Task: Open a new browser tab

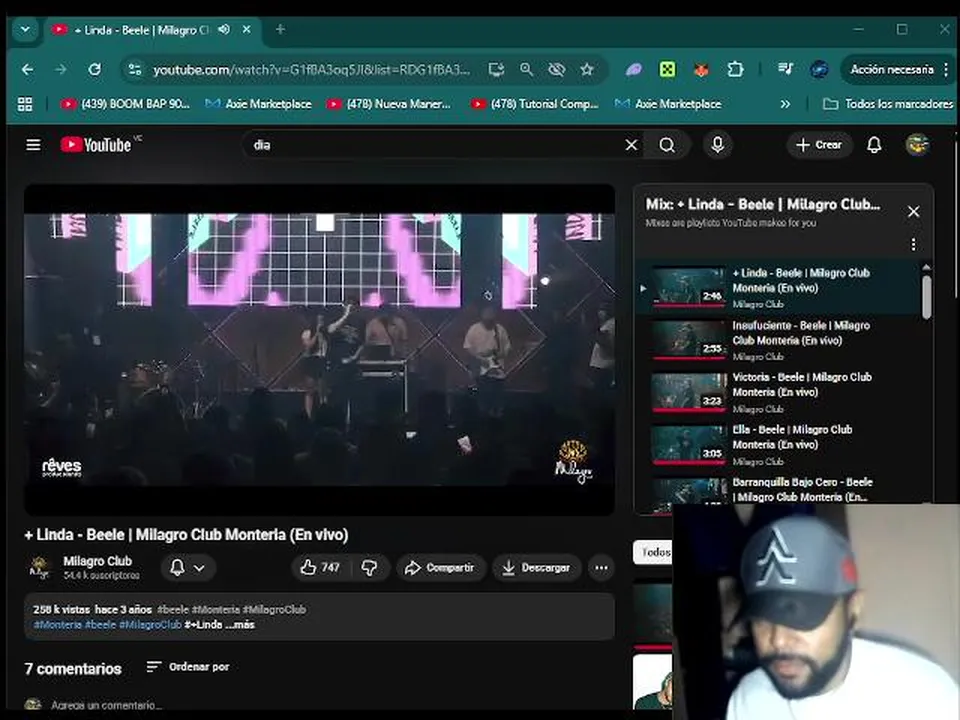Action: click(280, 29)
